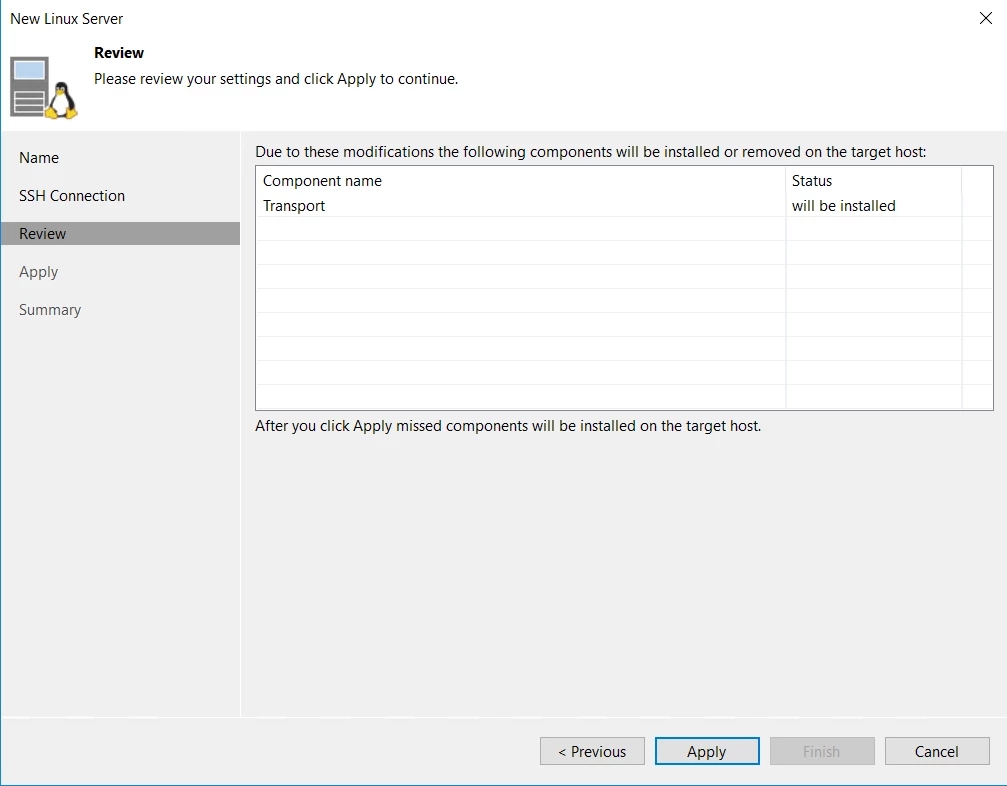Click the Linux server penguin icon

(x=44, y=88)
